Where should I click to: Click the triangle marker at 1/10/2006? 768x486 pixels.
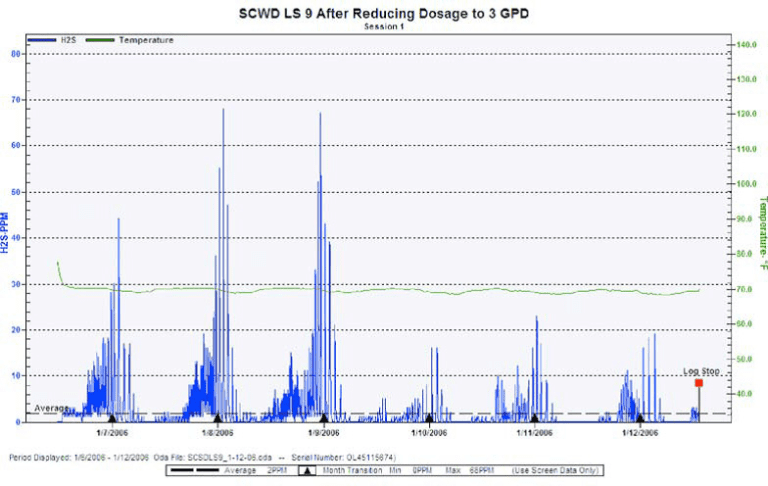point(429,418)
